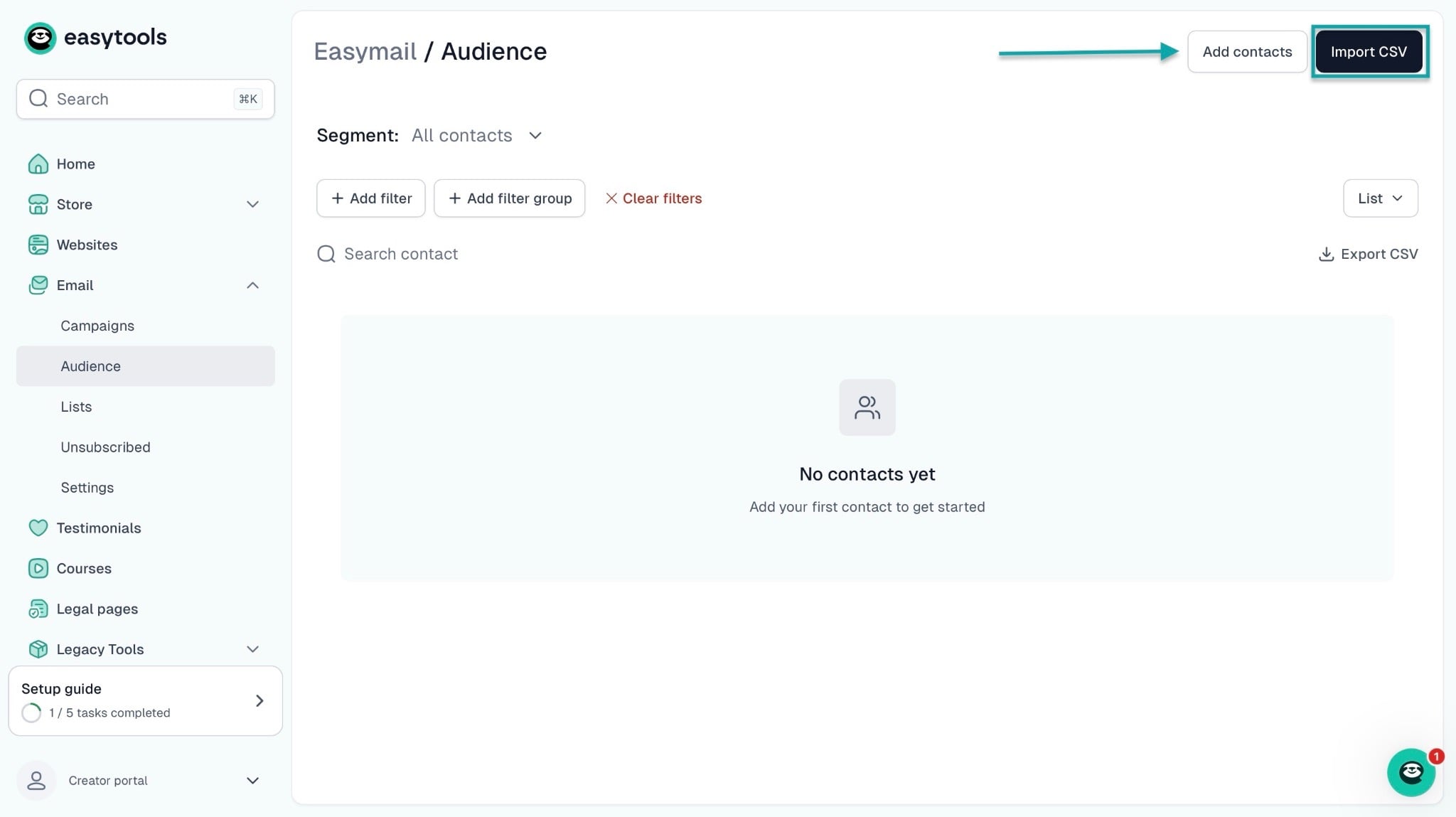Image resolution: width=1456 pixels, height=817 pixels.
Task: Focus the sidebar Search field
Action: pos(145,99)
